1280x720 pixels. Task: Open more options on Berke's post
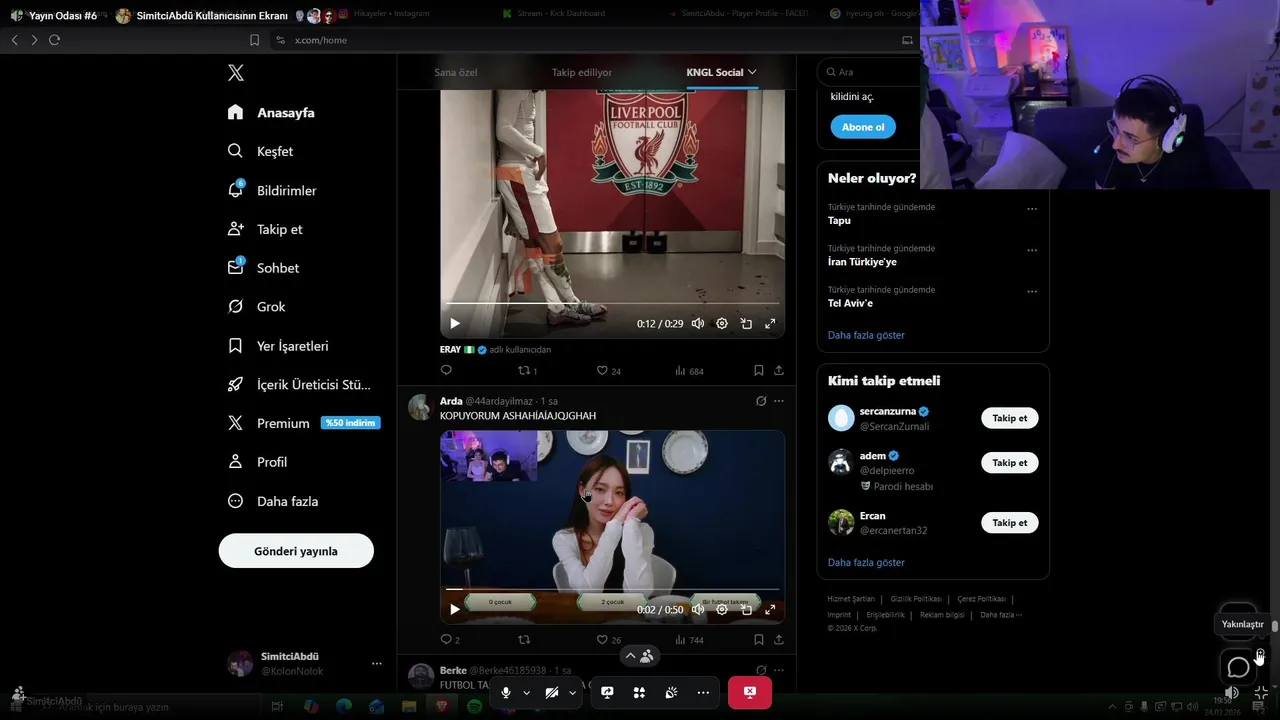pos(779,670)
